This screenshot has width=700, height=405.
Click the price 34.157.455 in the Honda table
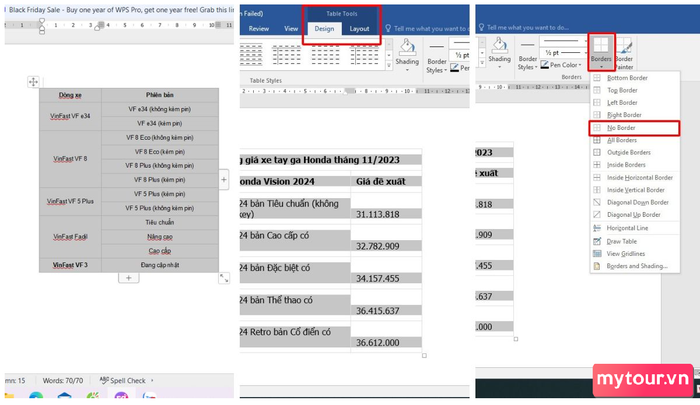coord(378,279)
